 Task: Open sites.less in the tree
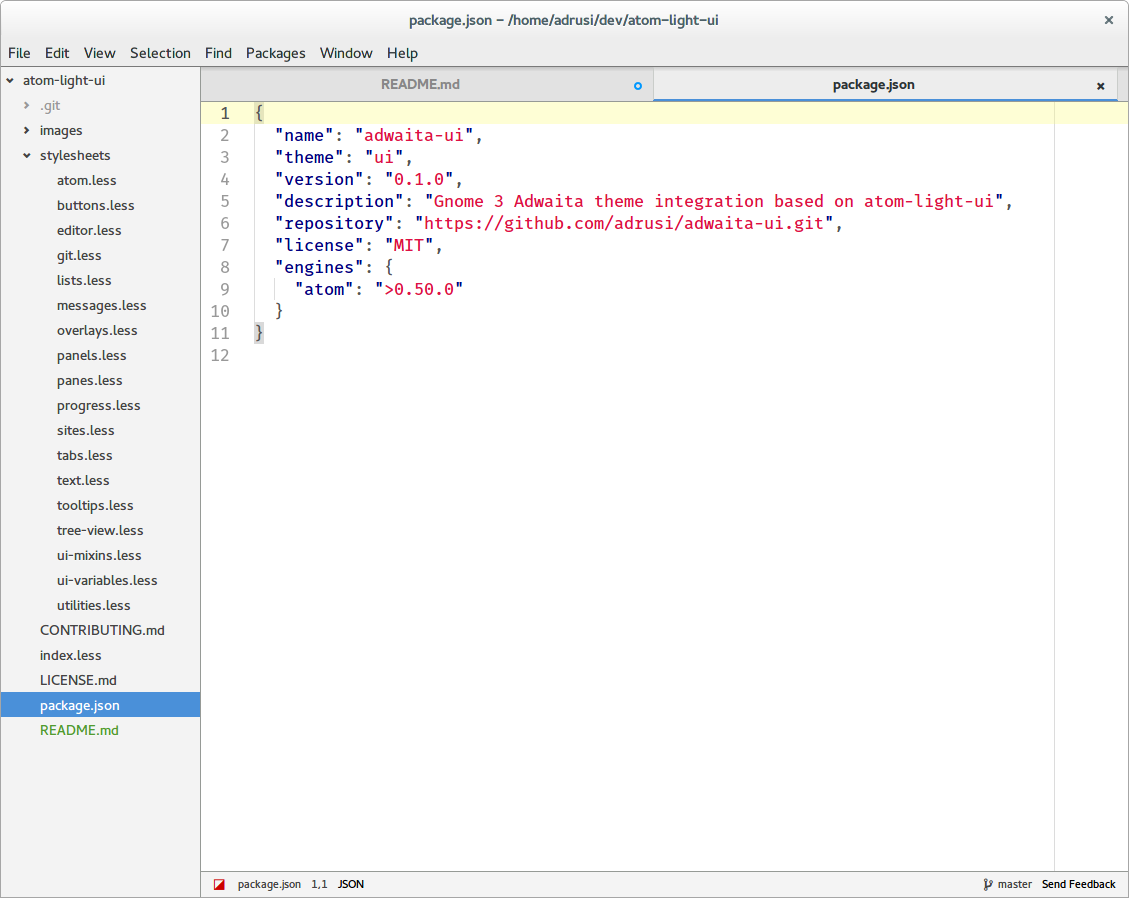(86, 431)
